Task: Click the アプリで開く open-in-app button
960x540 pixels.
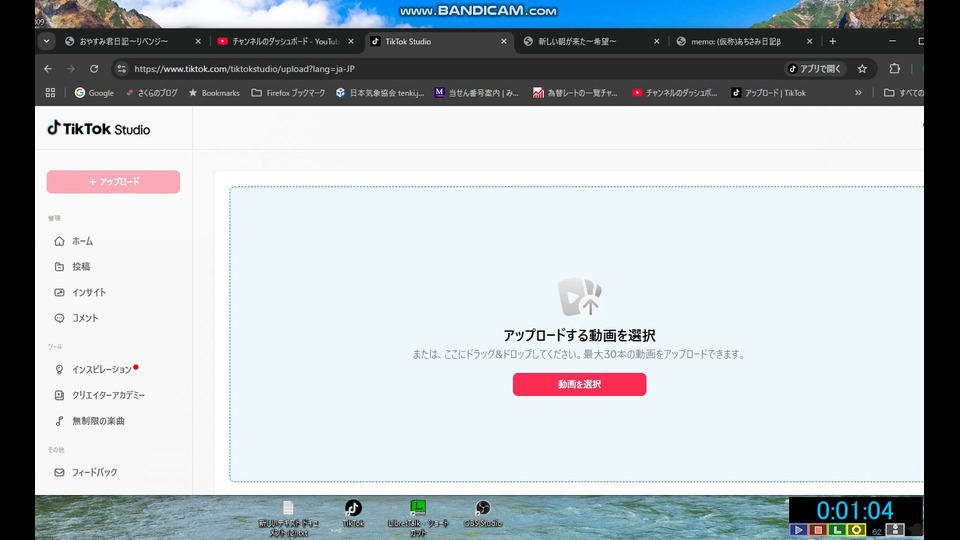Action: (x=815, y=69)
